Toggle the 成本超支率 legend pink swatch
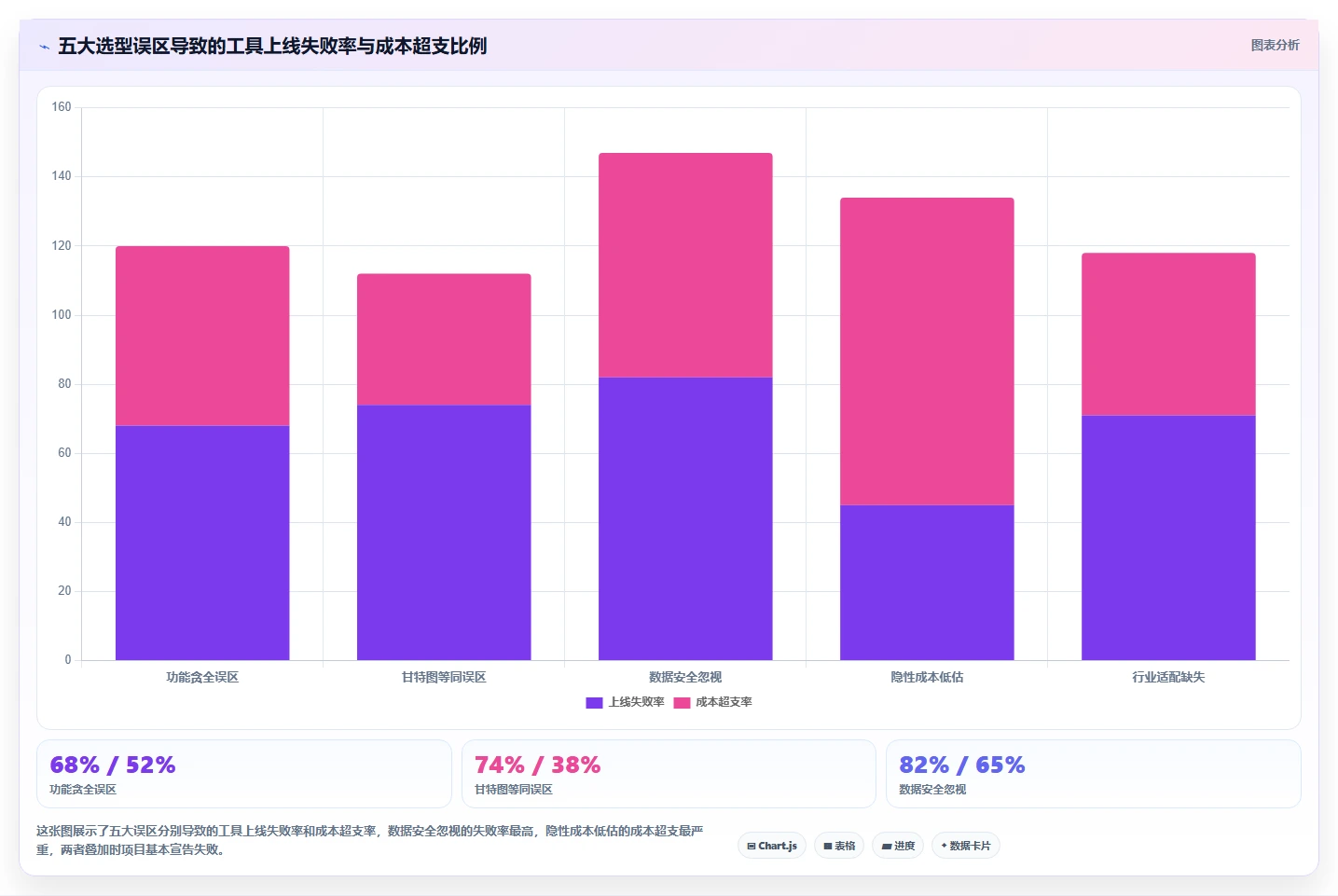 click(682, 703)
